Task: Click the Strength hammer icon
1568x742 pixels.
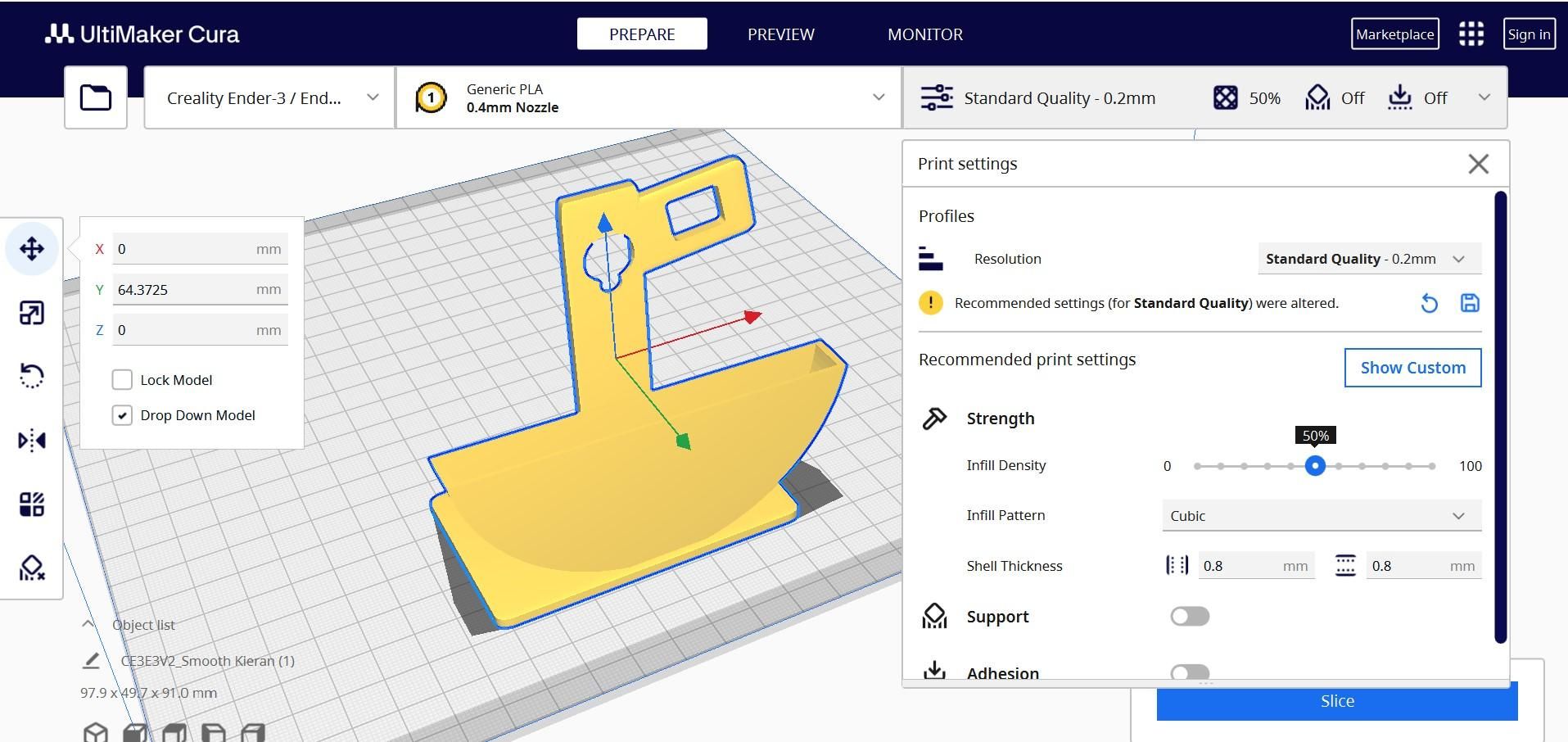Action: [934, 419]
